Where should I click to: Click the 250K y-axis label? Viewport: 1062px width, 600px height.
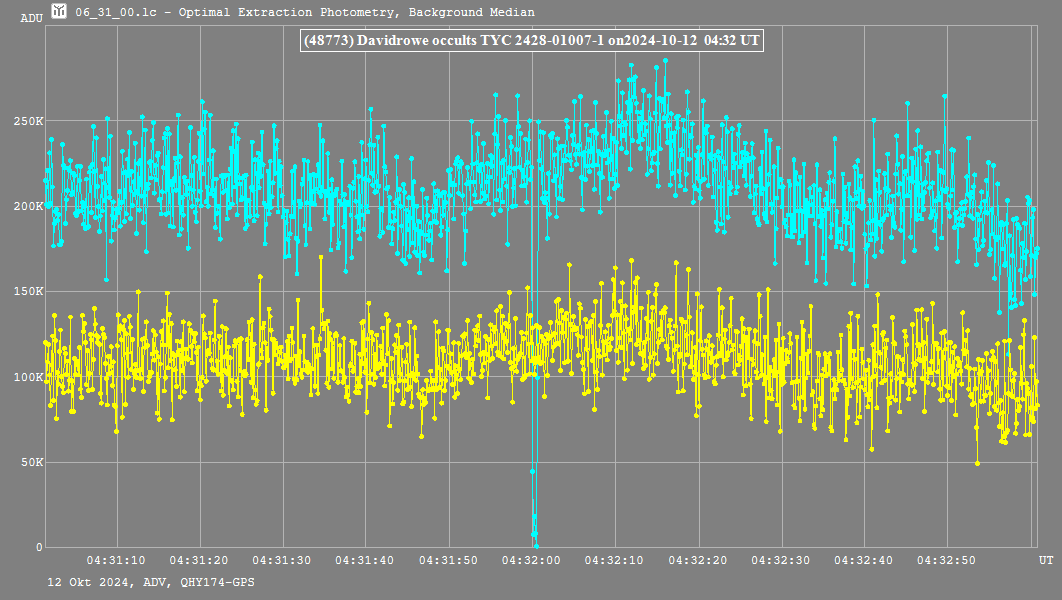click(28, 121)
